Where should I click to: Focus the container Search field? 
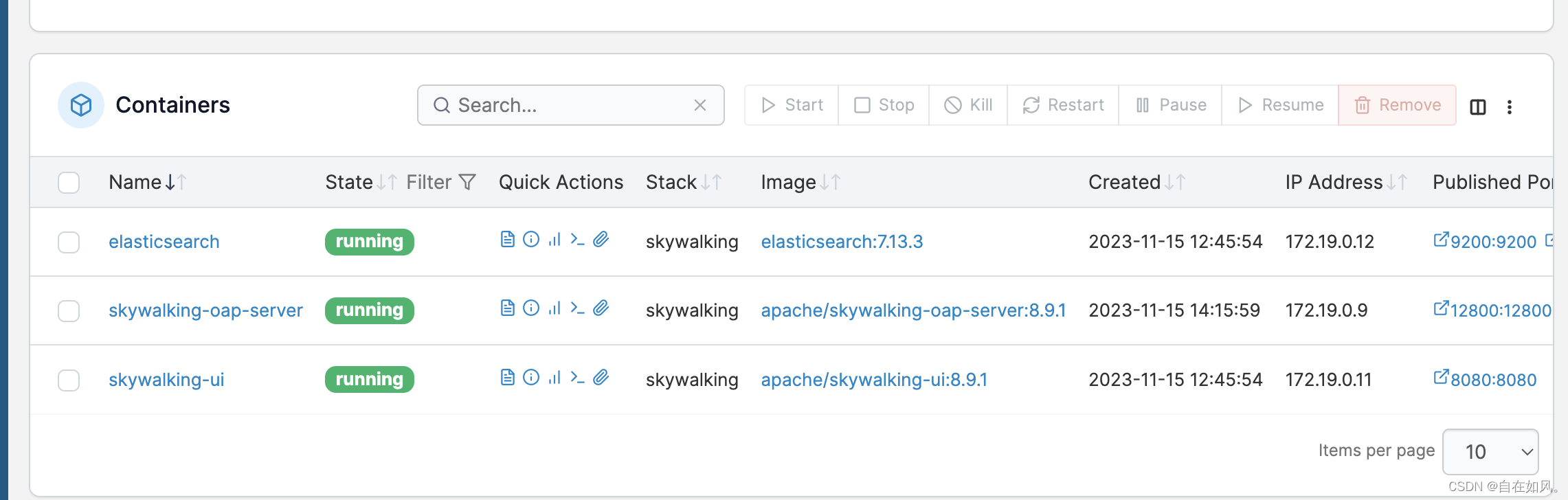click(x=570, y=105)
